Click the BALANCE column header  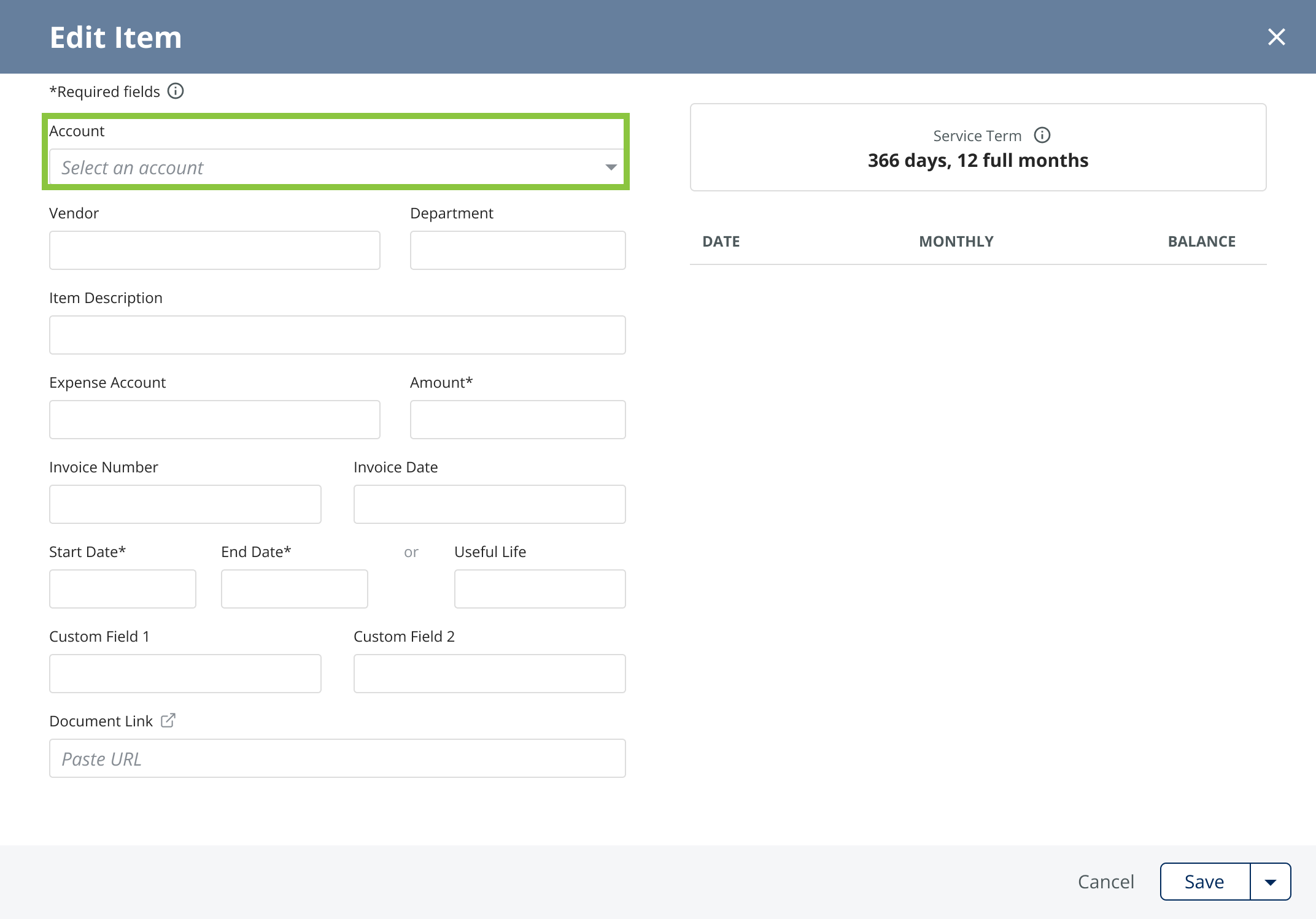[x=1202, y=241]
